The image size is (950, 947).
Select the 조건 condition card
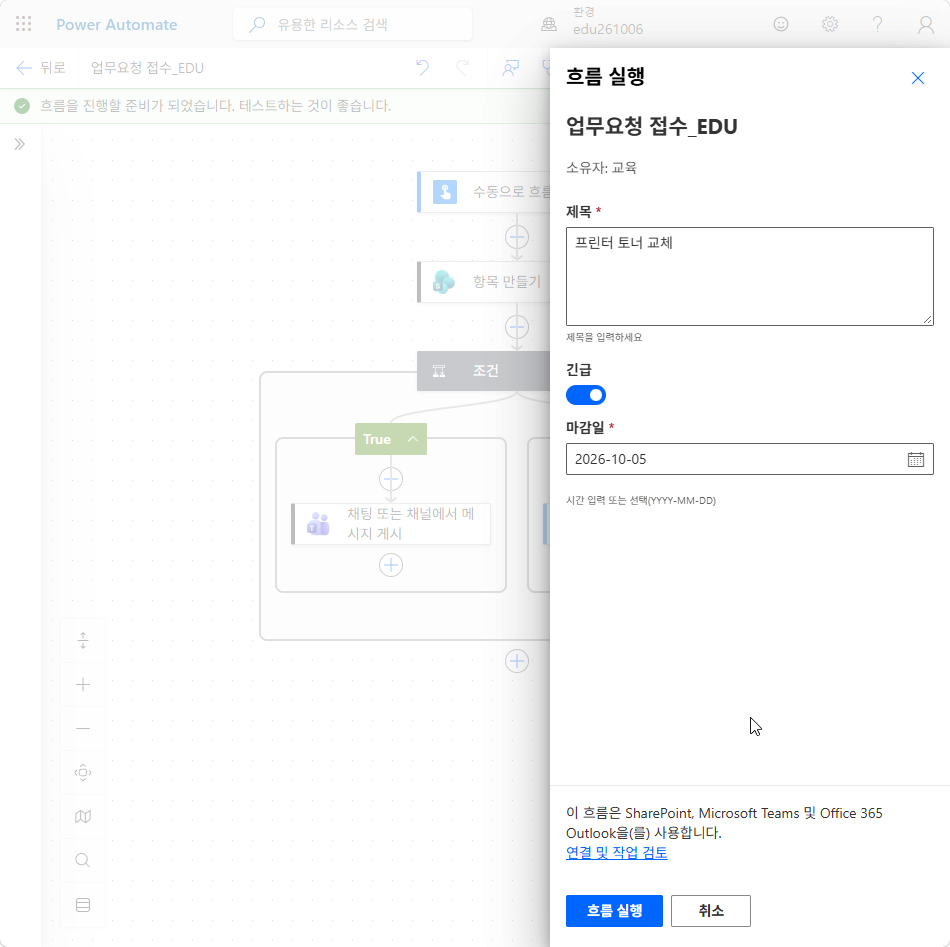(483, 371)
